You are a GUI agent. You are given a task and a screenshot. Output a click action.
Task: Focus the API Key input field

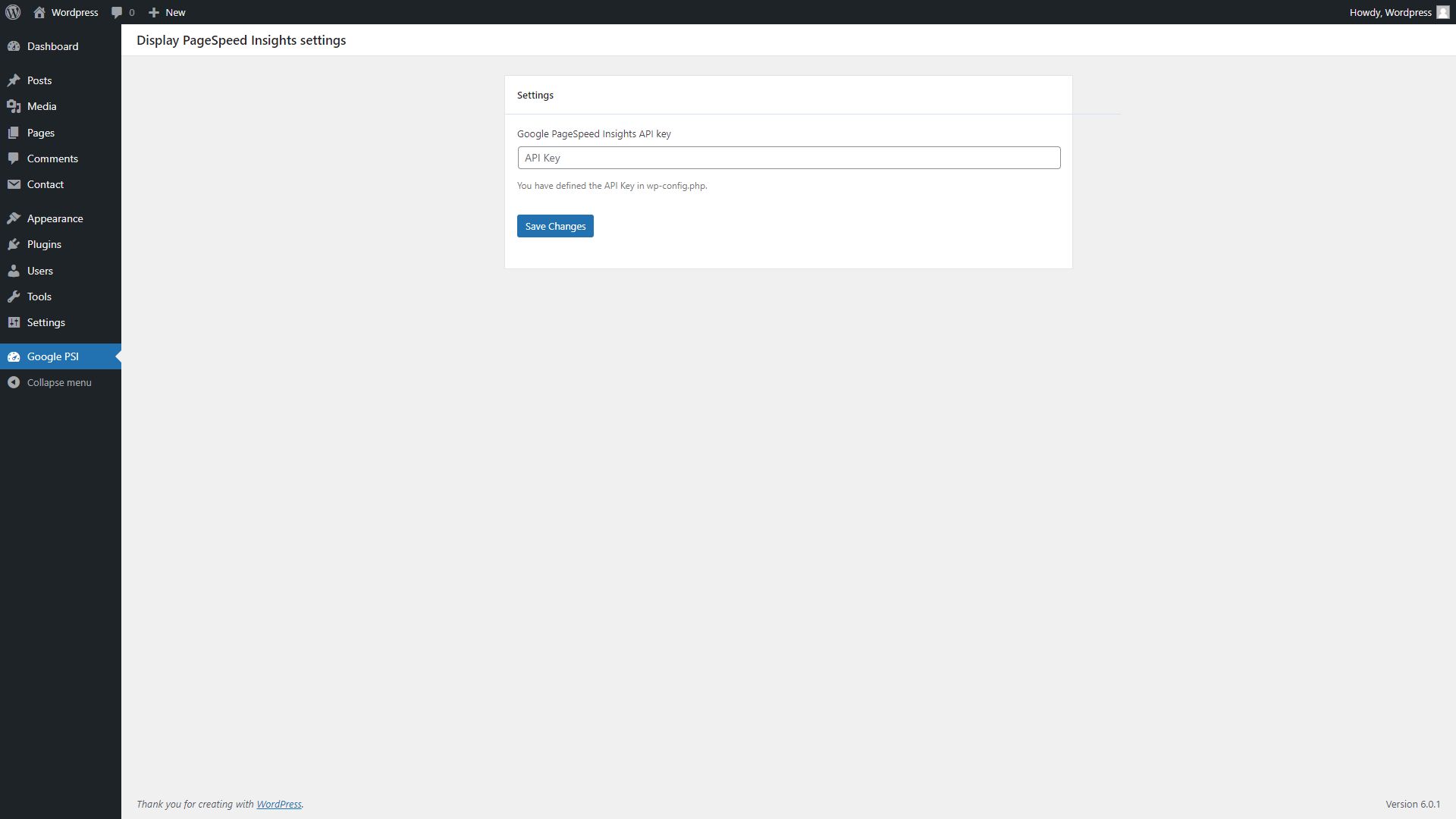(789, 158)
